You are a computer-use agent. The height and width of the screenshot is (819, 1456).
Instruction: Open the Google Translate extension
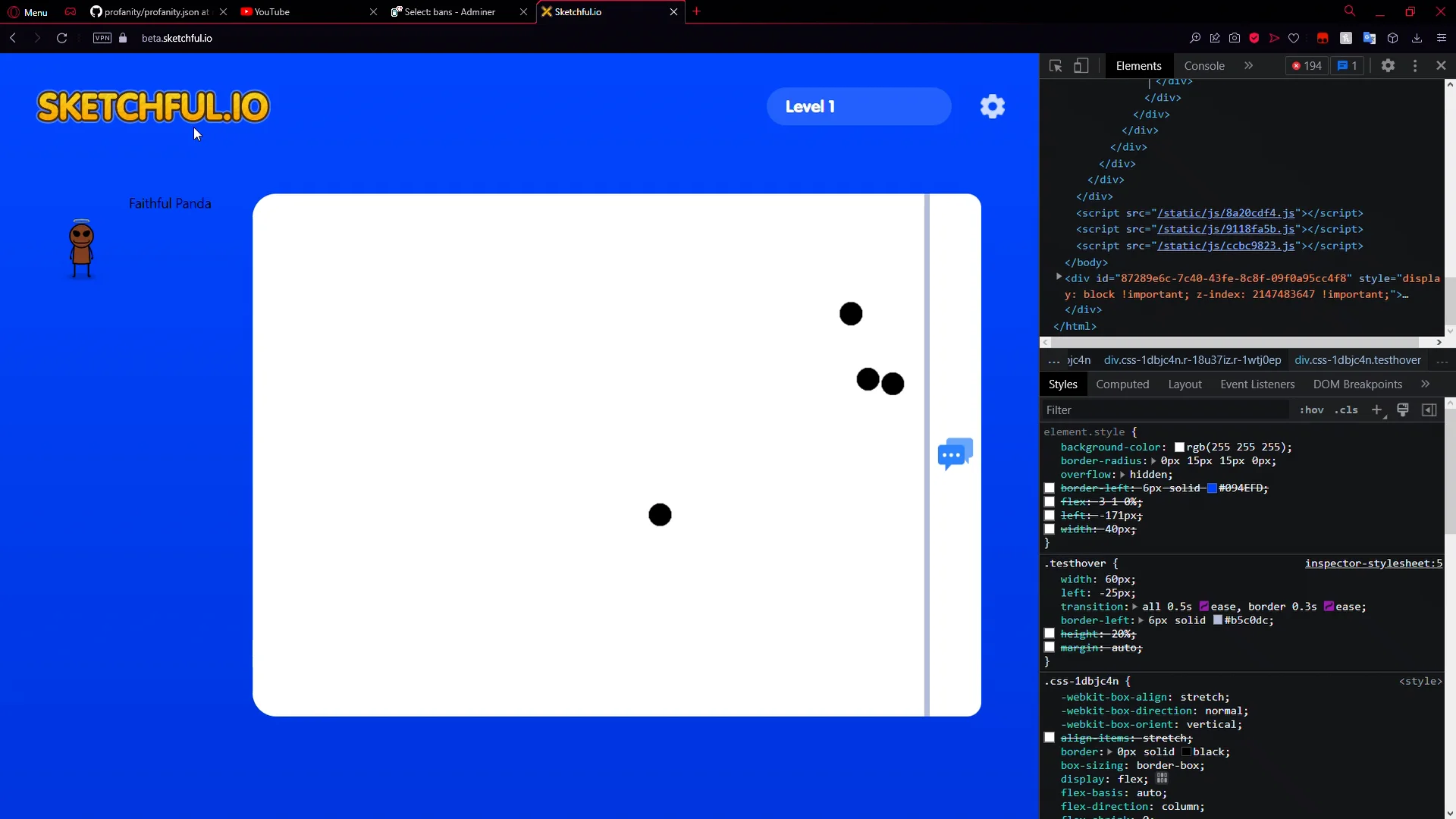tap(1370, 38)
